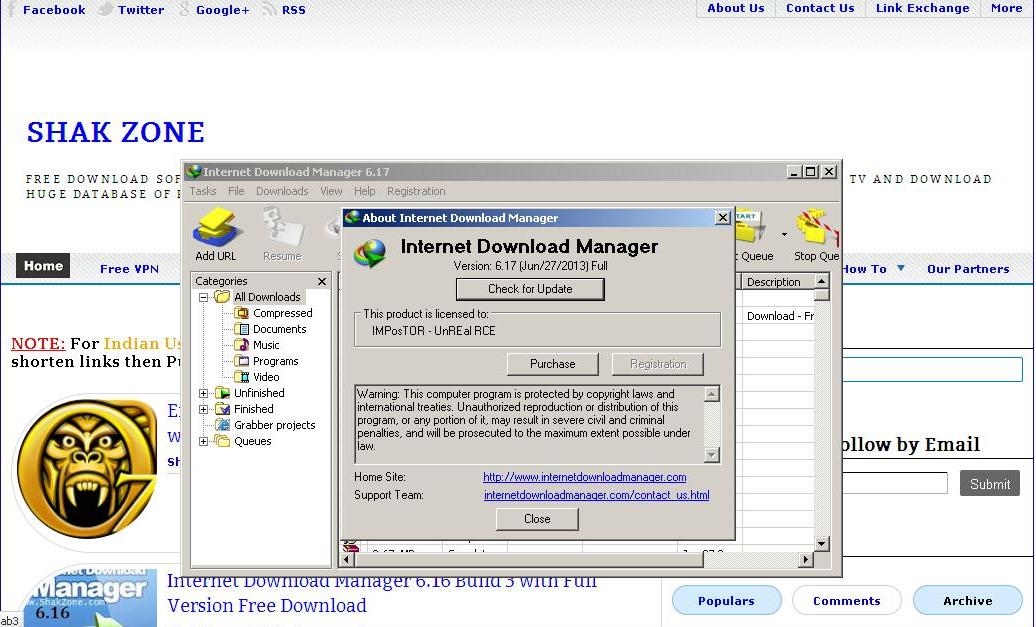Select the Compressed category folder icon
This screenshot has width=1036, height=627.
tap(242, 313)
